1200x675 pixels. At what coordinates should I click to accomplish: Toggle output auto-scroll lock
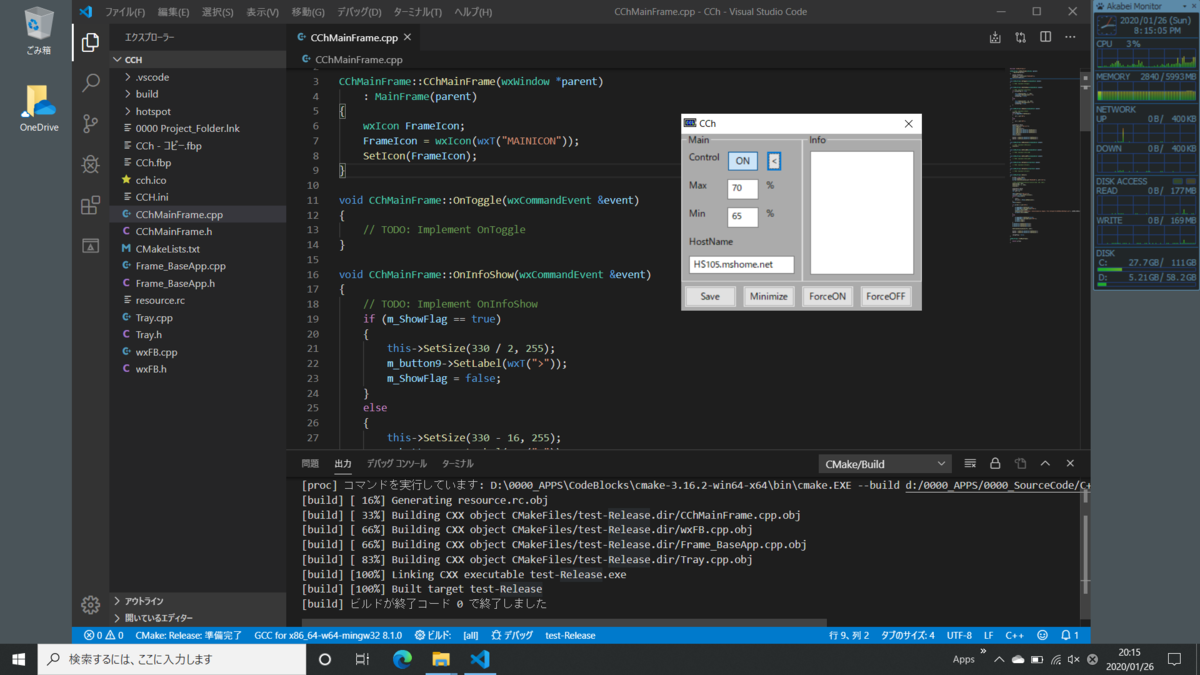(x=994, y=463)
